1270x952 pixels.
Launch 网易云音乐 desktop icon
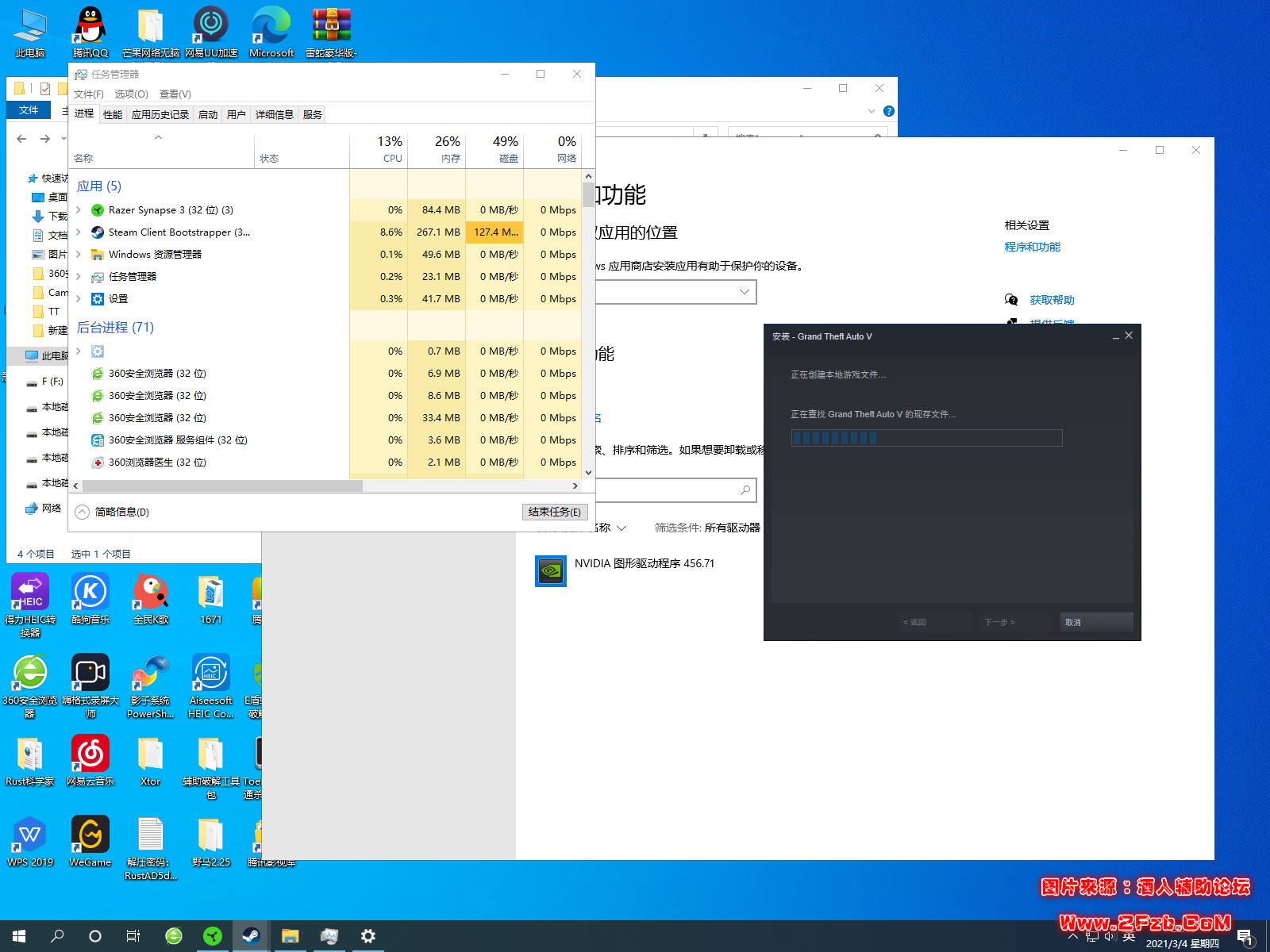(x=90, y=761)
